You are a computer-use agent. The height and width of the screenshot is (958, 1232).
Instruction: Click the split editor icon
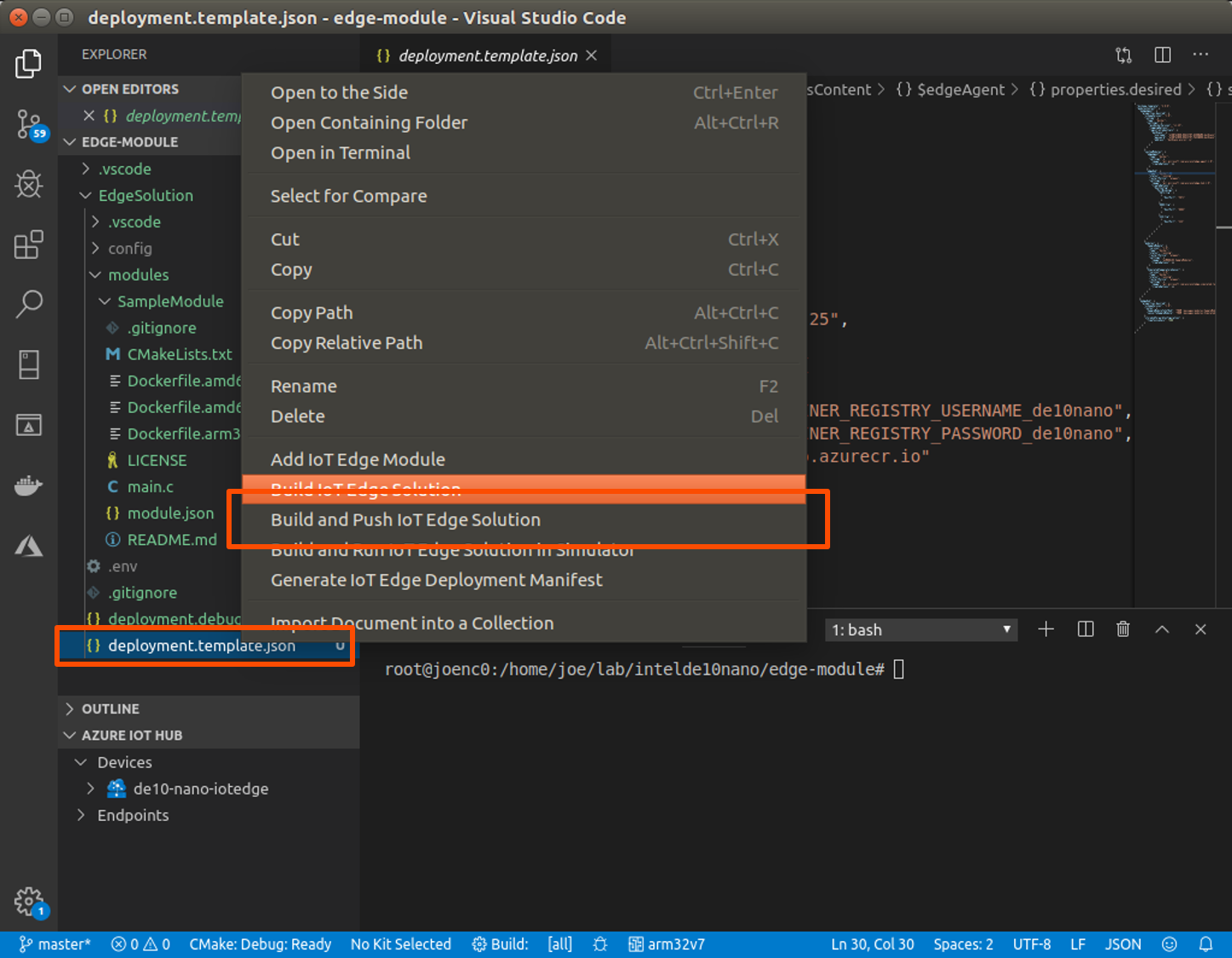click(x=1162, y=55)
